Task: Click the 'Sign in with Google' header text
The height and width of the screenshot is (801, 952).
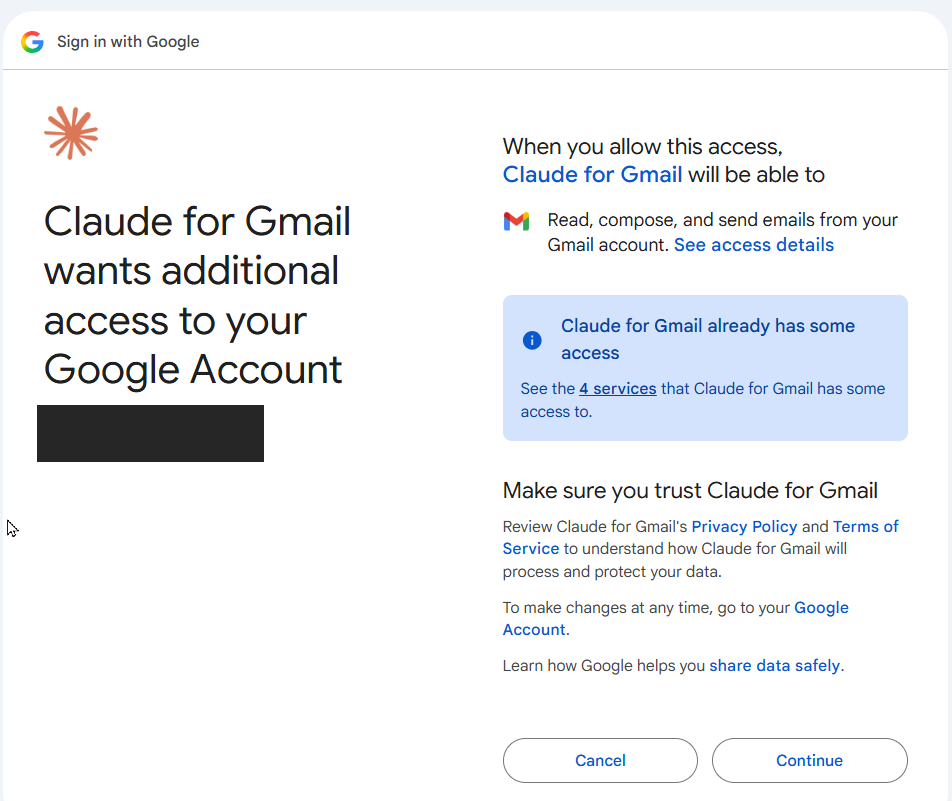Action: pyautogui.click(x=128, y=42)
